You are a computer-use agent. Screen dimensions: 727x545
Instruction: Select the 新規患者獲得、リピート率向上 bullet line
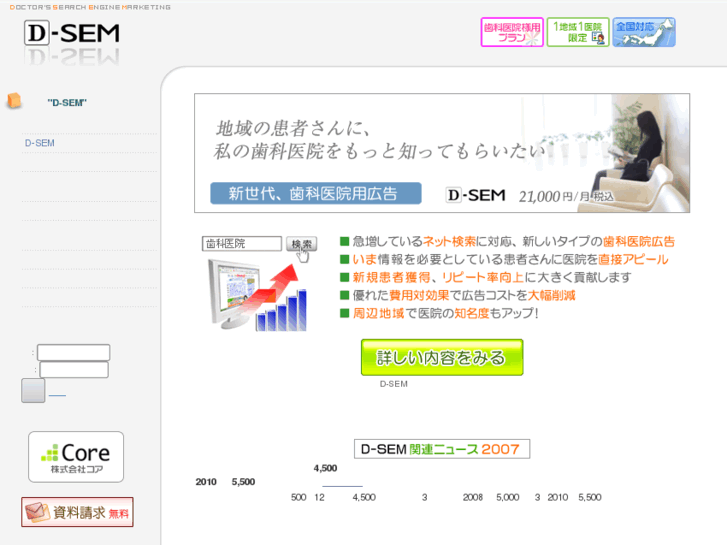[x=486, y=277]
